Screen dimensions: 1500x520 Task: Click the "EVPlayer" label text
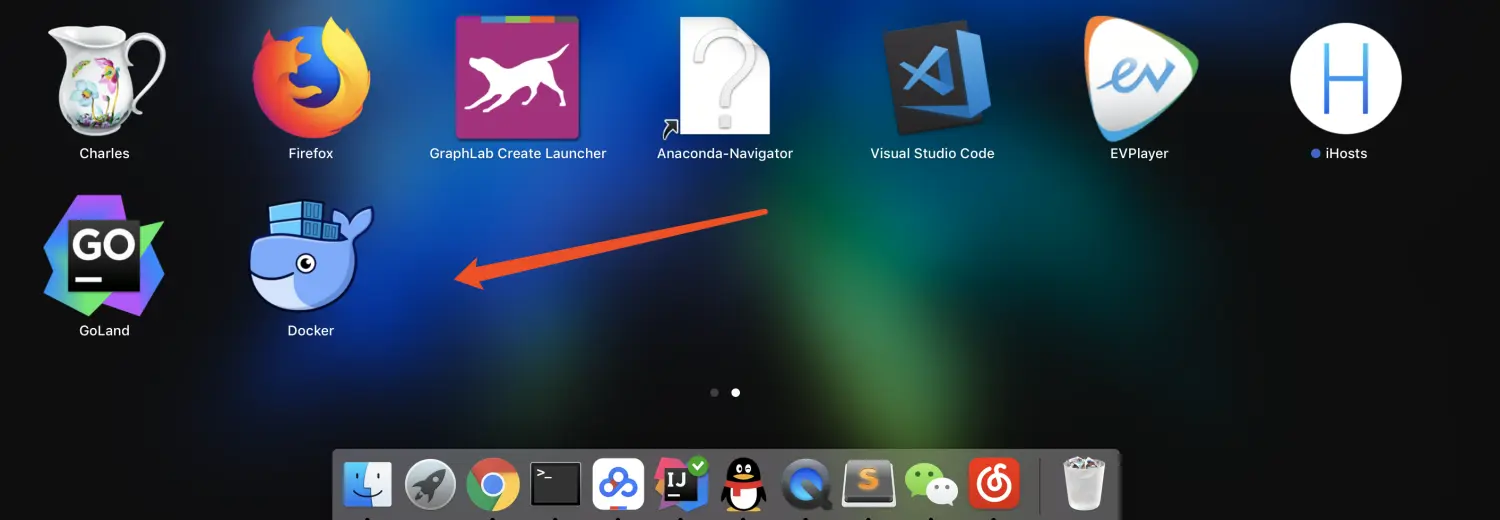point(1139,154)
